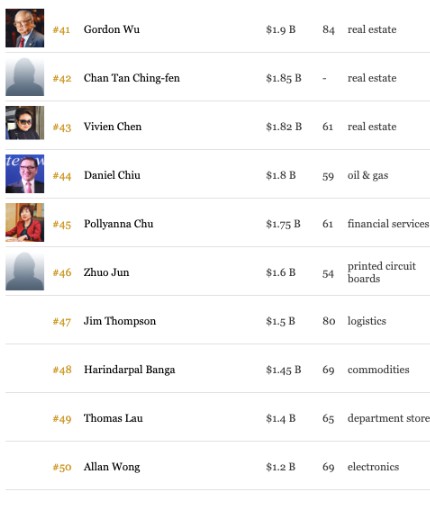Open Jim Thompson's profile

120,321
